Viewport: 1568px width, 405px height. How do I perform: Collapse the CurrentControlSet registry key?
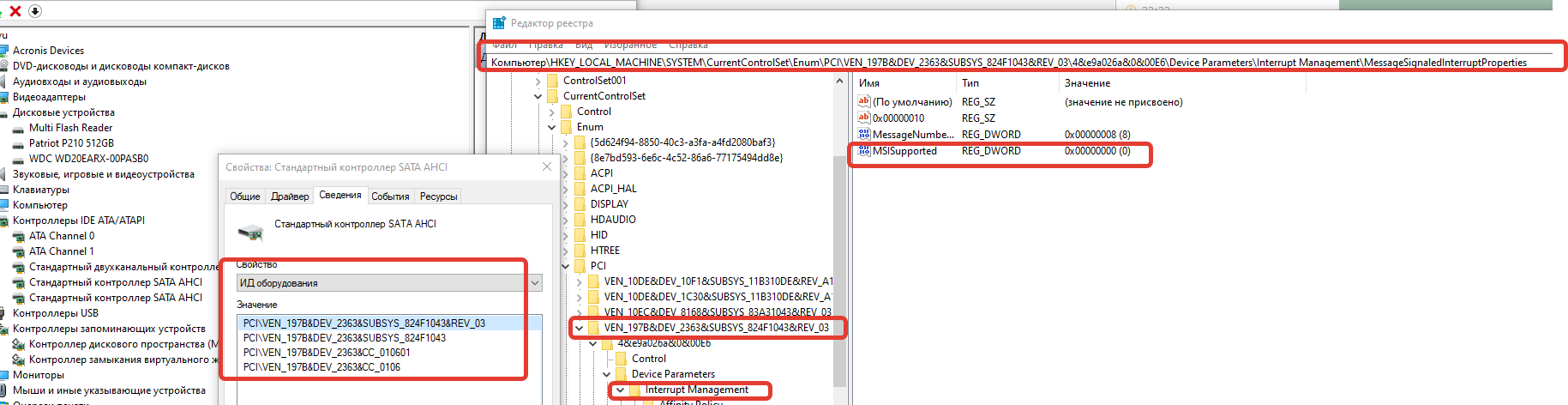(538, 96)
